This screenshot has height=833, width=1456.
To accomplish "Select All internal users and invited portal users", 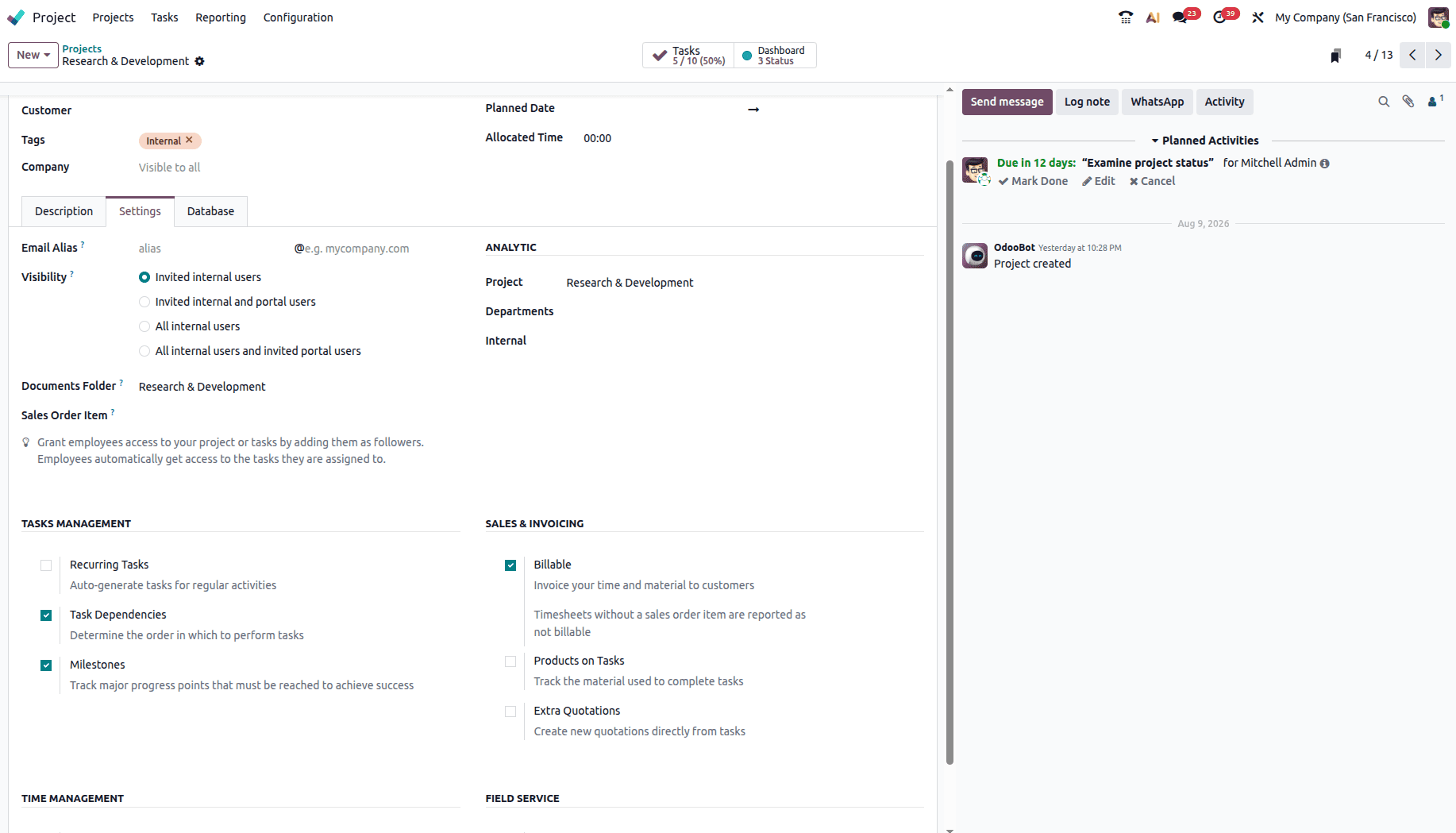I will coord(144,351).
